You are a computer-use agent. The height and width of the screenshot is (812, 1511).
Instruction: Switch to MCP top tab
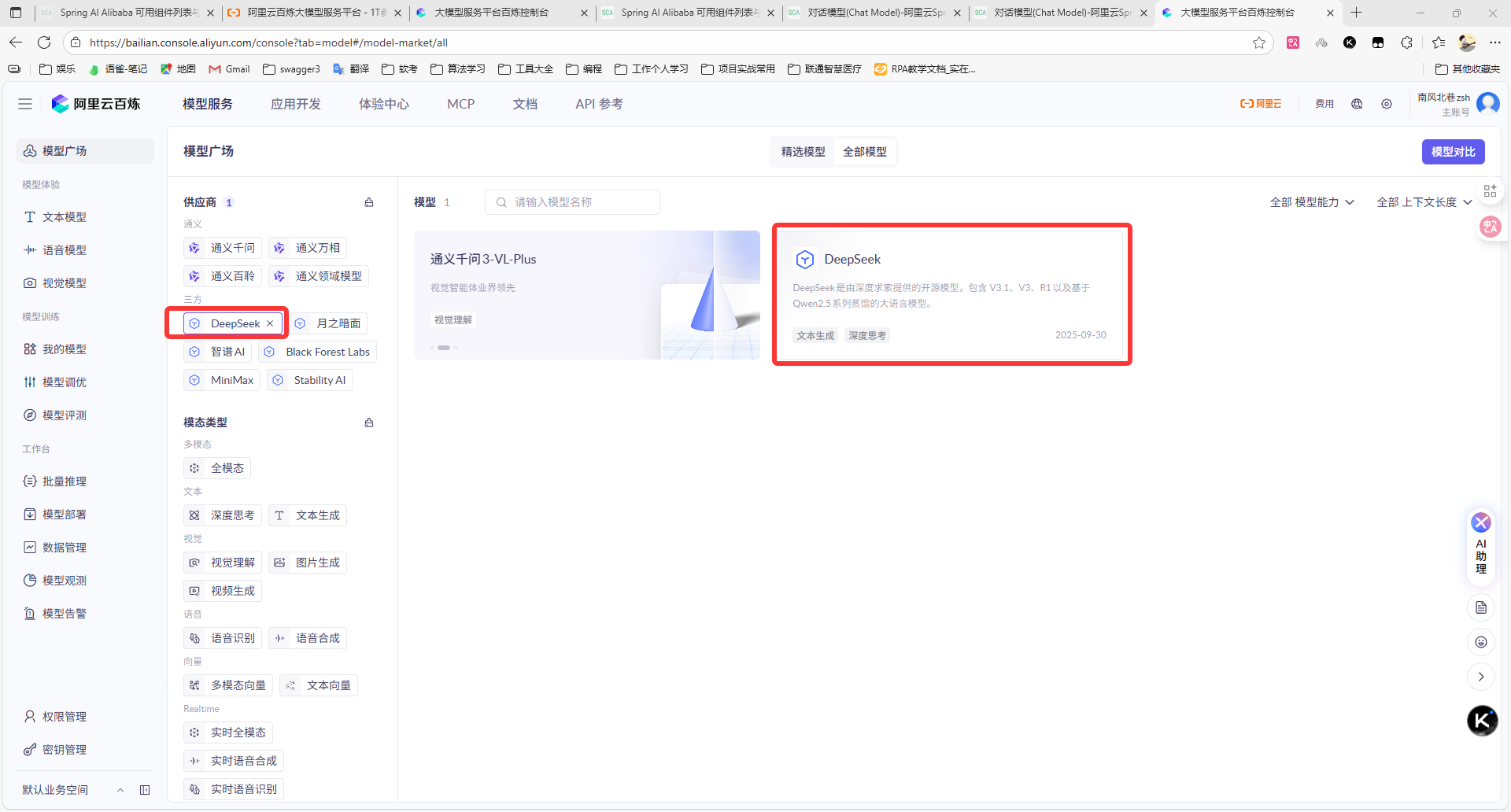coord(461,104)
